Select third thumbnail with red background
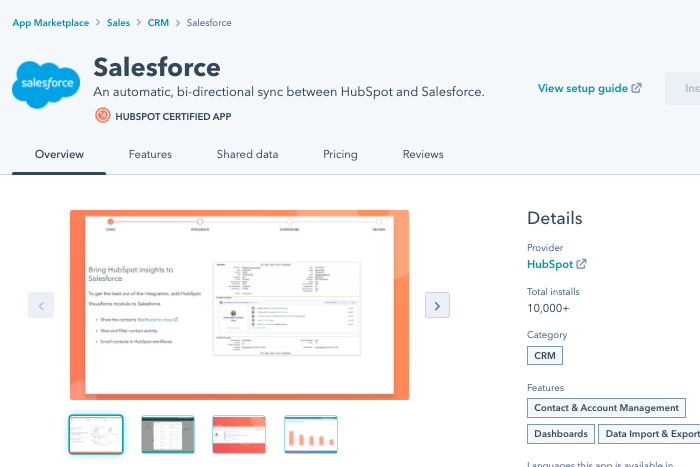700x467 pixels. tap(239, 434)
